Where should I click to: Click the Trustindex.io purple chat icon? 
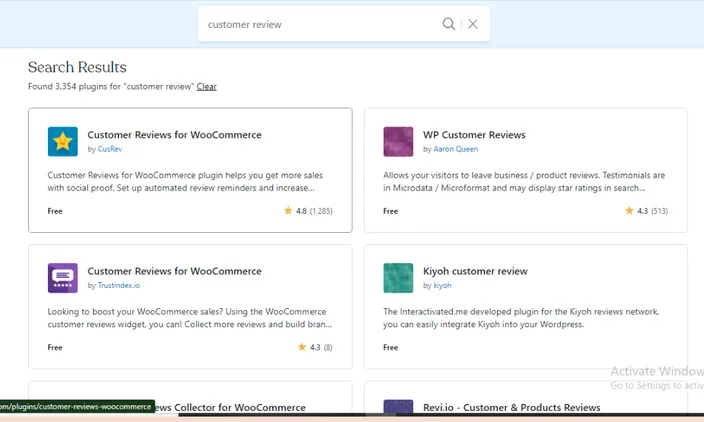pyautogui.click(x=62, y=278)
